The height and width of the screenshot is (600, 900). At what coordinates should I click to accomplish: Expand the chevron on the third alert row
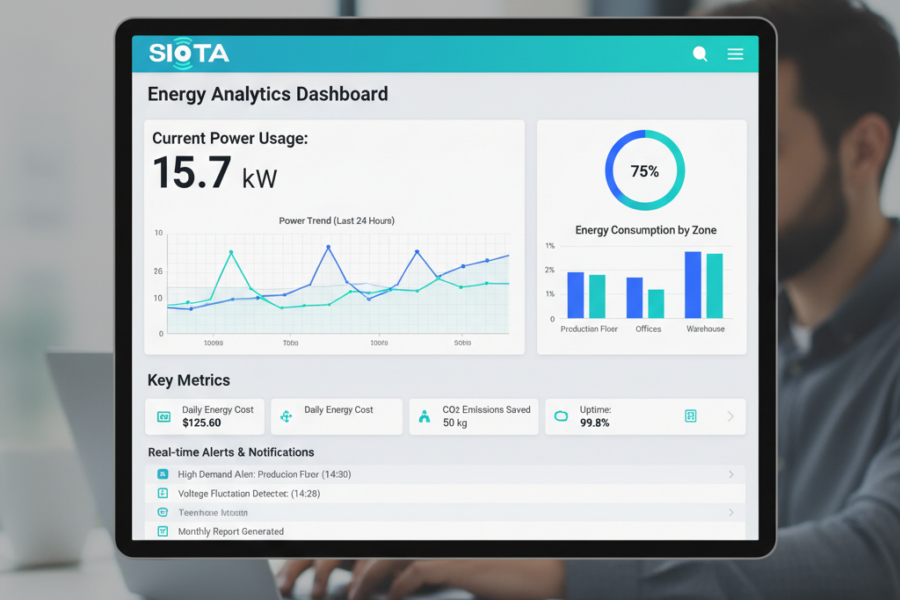click(x=731, y=512)
